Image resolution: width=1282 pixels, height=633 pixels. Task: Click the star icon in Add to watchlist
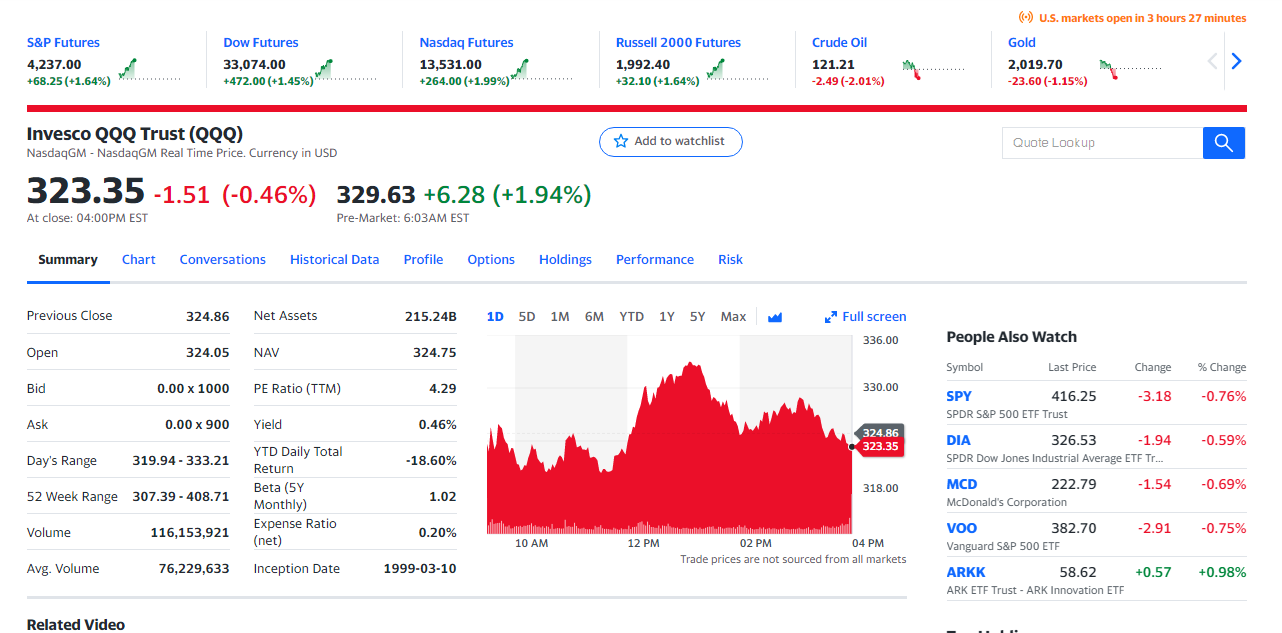pos(621,142)
